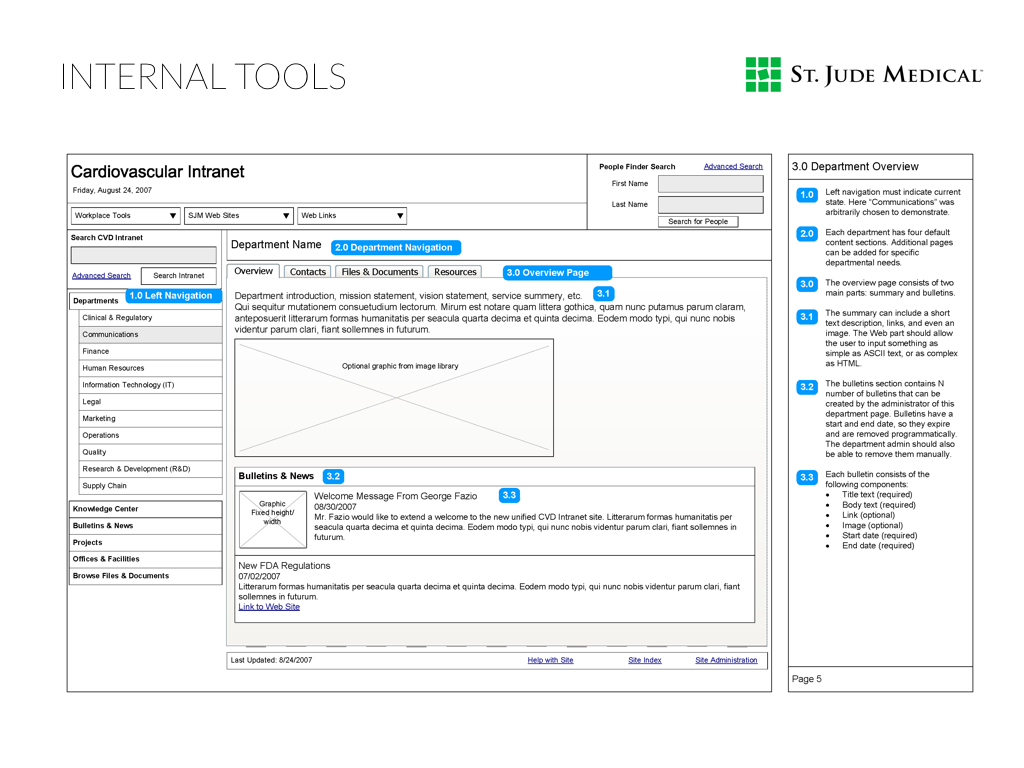
Task: Click the St. Jude Medical logo icon
Action: click(763, 75)
